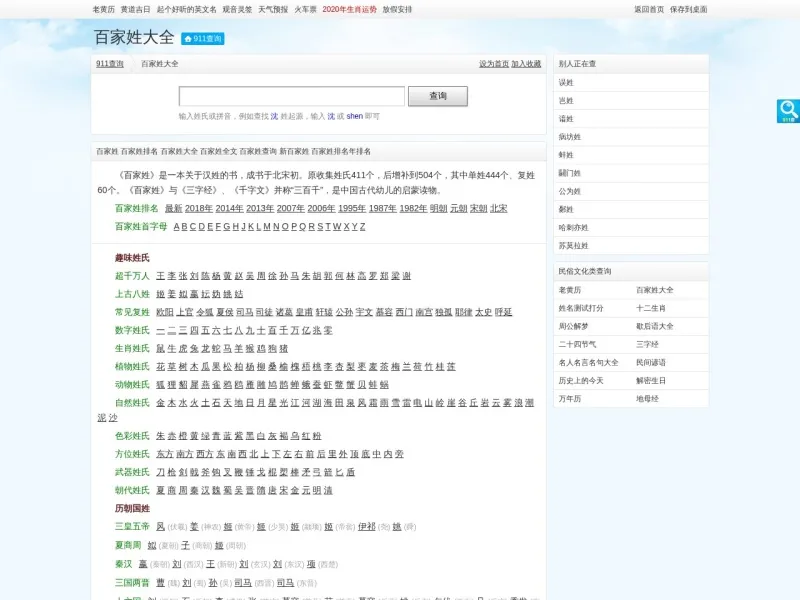Open the 1982年 ranking link

coord(413,208)
